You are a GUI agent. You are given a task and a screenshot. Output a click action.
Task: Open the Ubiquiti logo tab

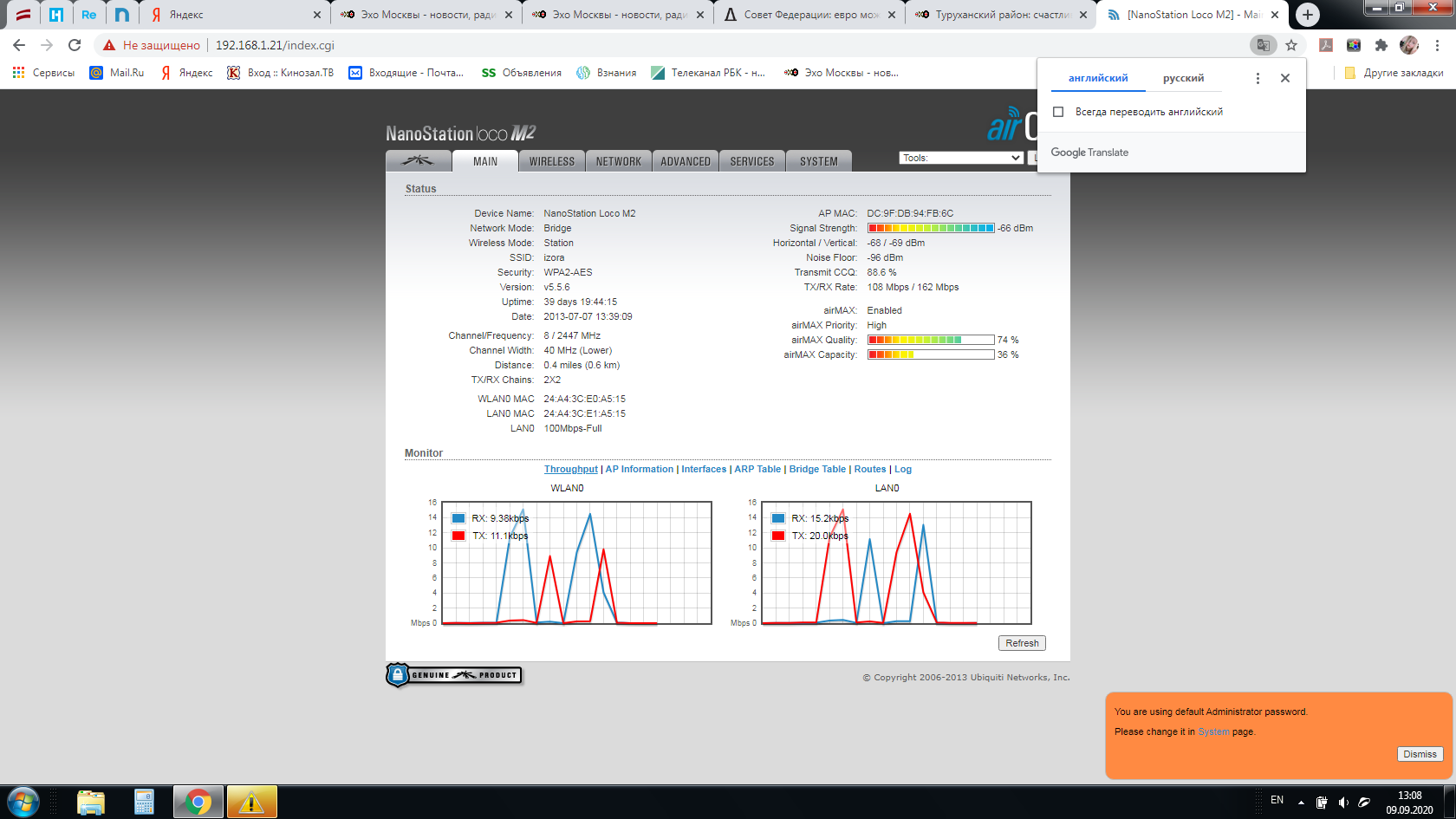tap(418, 161)
